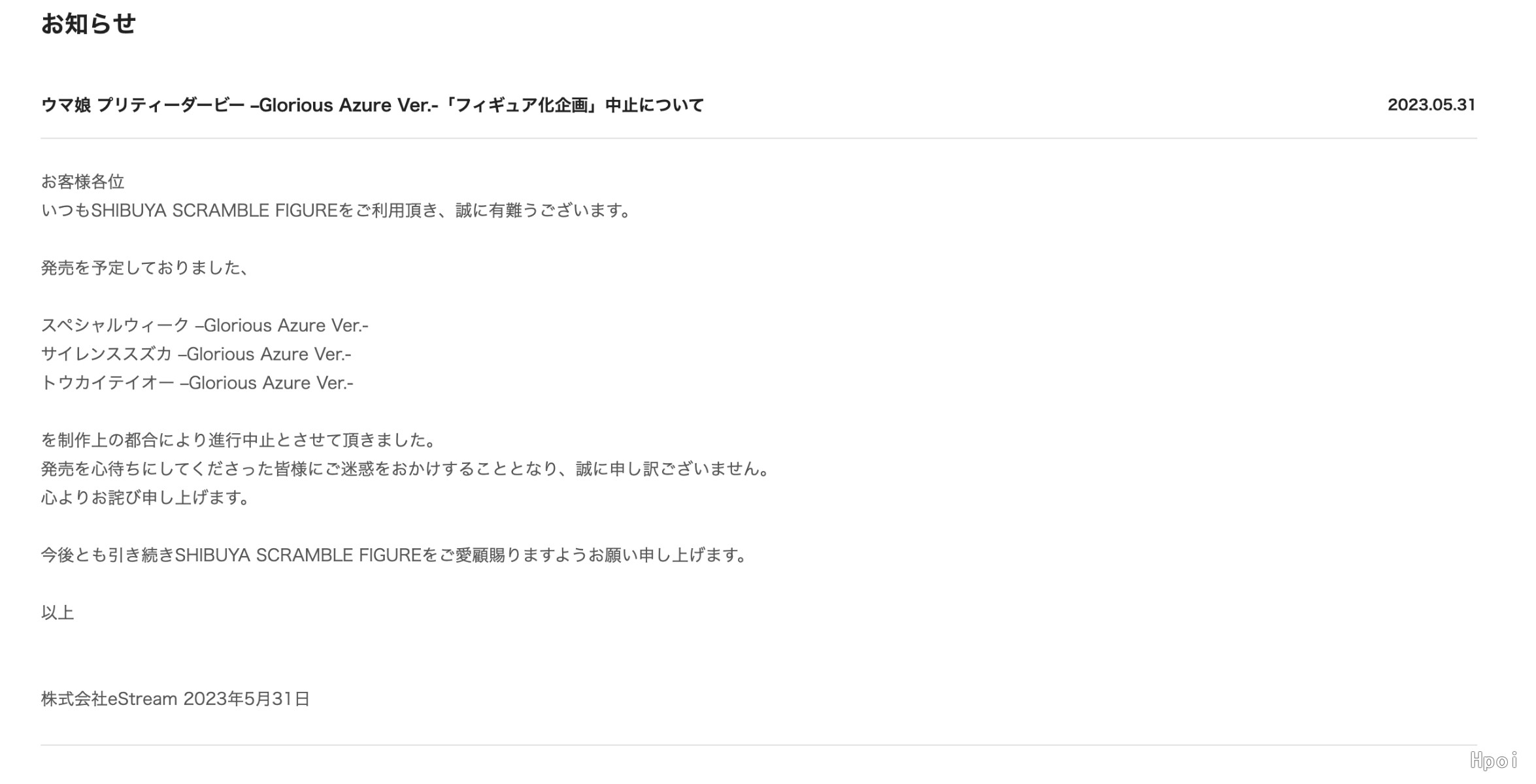This screenshot has height=784, width=1536.
Task: Click the いつもSHIBUYA SCRAMBLE FIGURE thank-you sentence
Action: tap(337, 210)
